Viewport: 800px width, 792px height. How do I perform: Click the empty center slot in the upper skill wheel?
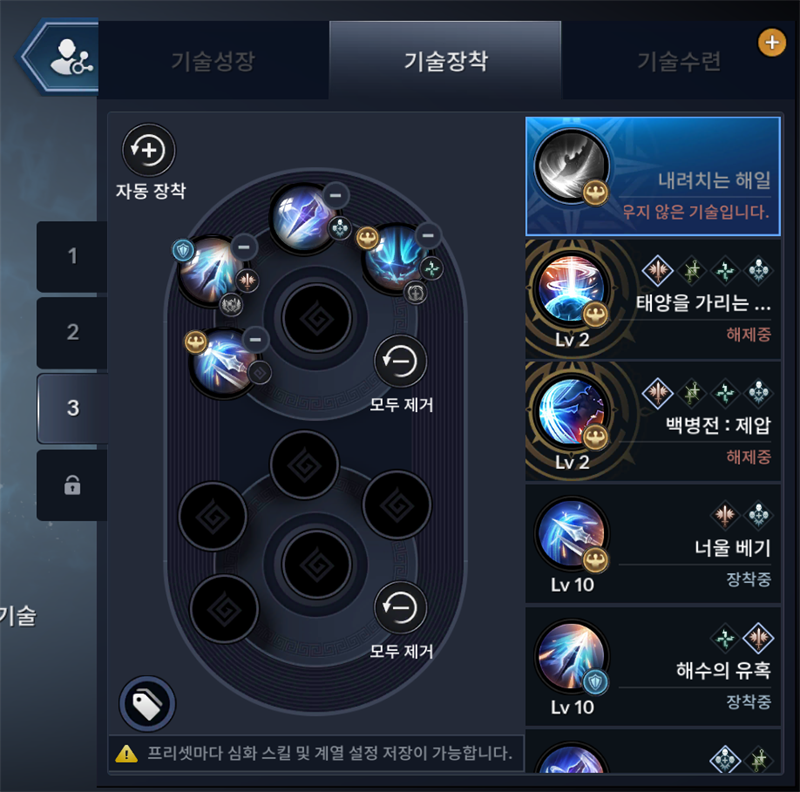coord(316,317)
